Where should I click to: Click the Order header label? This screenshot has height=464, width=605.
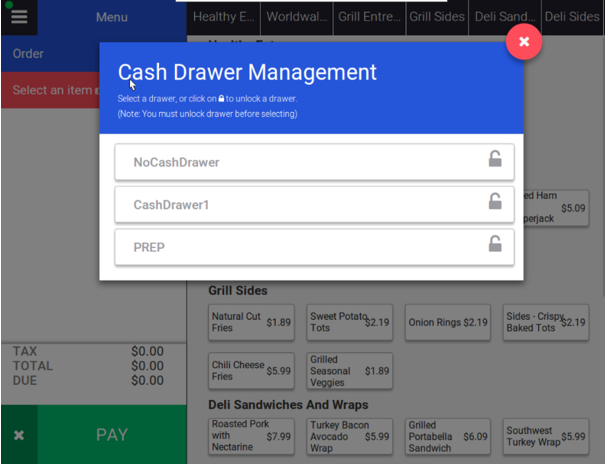point(28,54)
